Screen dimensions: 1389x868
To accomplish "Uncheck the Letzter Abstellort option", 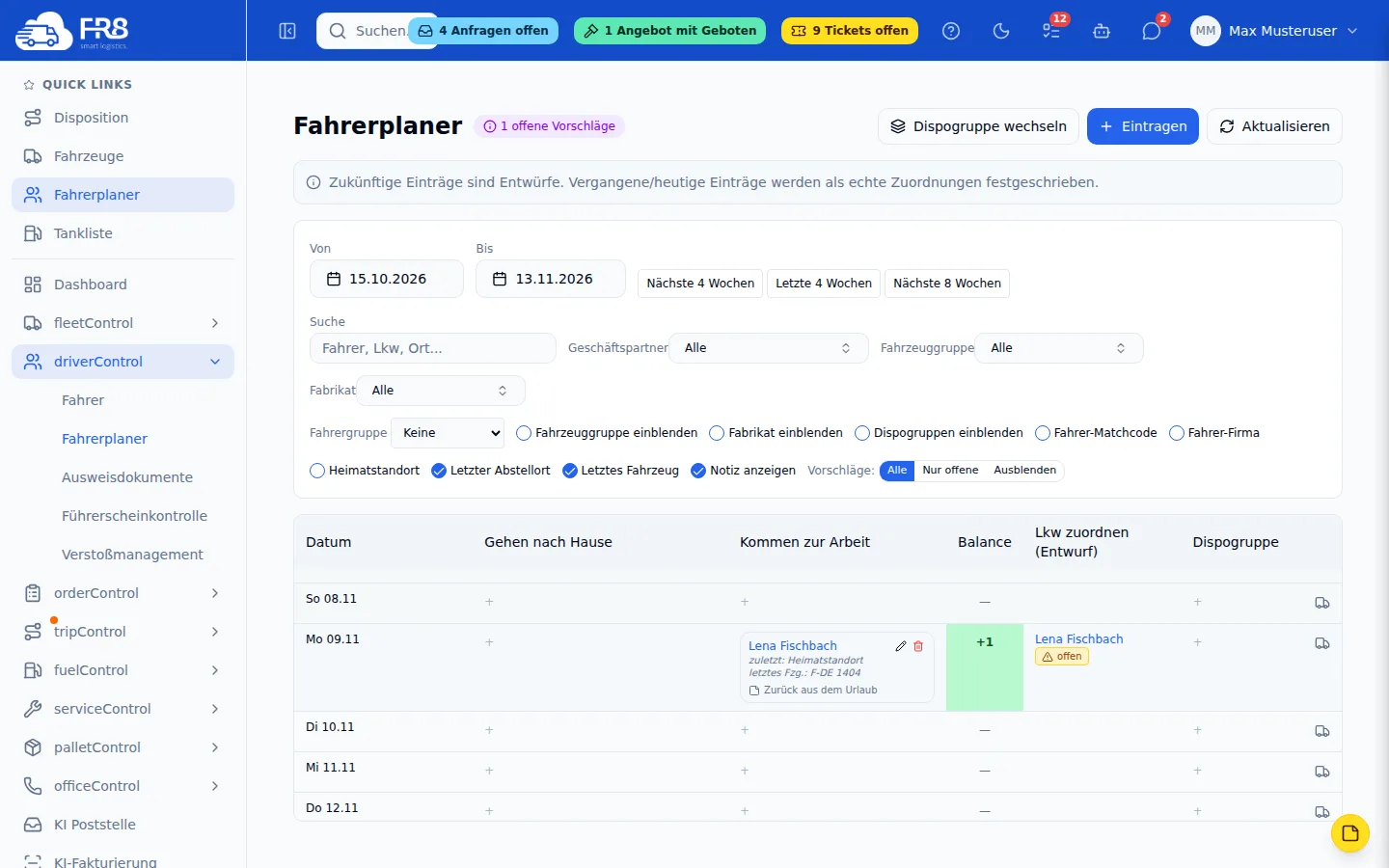I will click(x=439, y=471).
